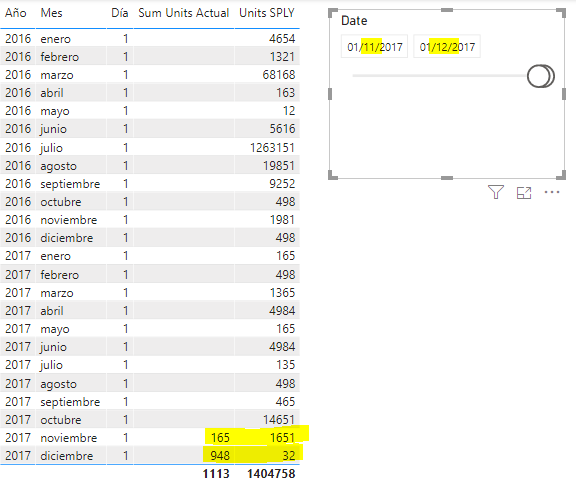
Task: Select the value 68168 in marzo row
Action: 279,75
